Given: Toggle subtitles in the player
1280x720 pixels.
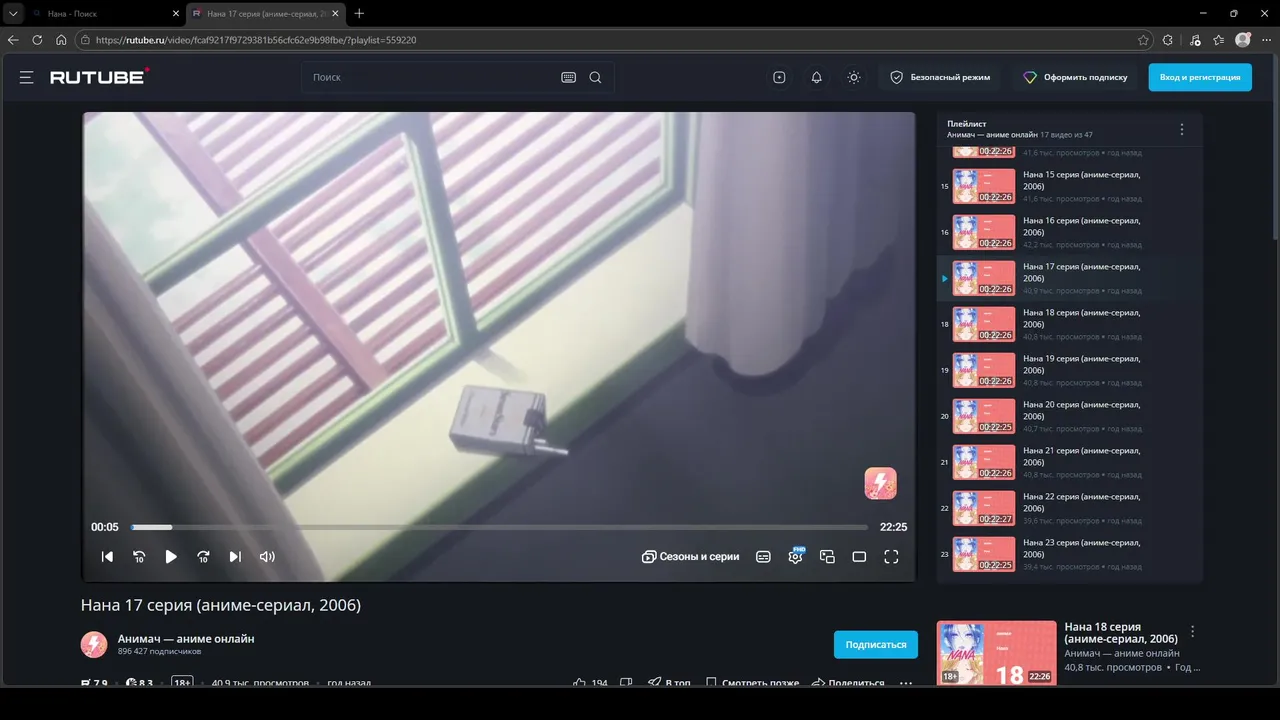Looking at the screenshot, I should [x=763, y=557].
